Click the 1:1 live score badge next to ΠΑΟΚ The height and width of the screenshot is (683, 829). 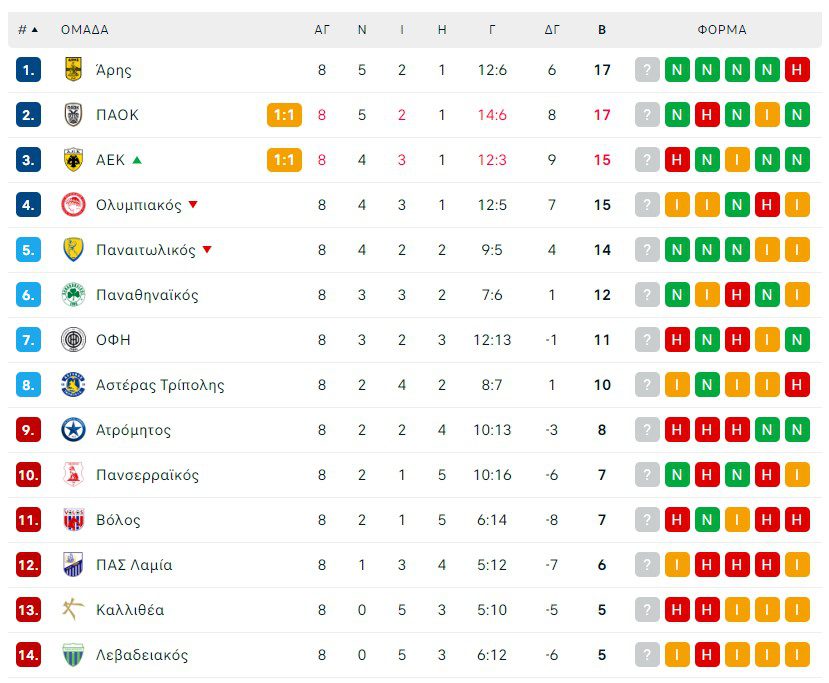284,115
